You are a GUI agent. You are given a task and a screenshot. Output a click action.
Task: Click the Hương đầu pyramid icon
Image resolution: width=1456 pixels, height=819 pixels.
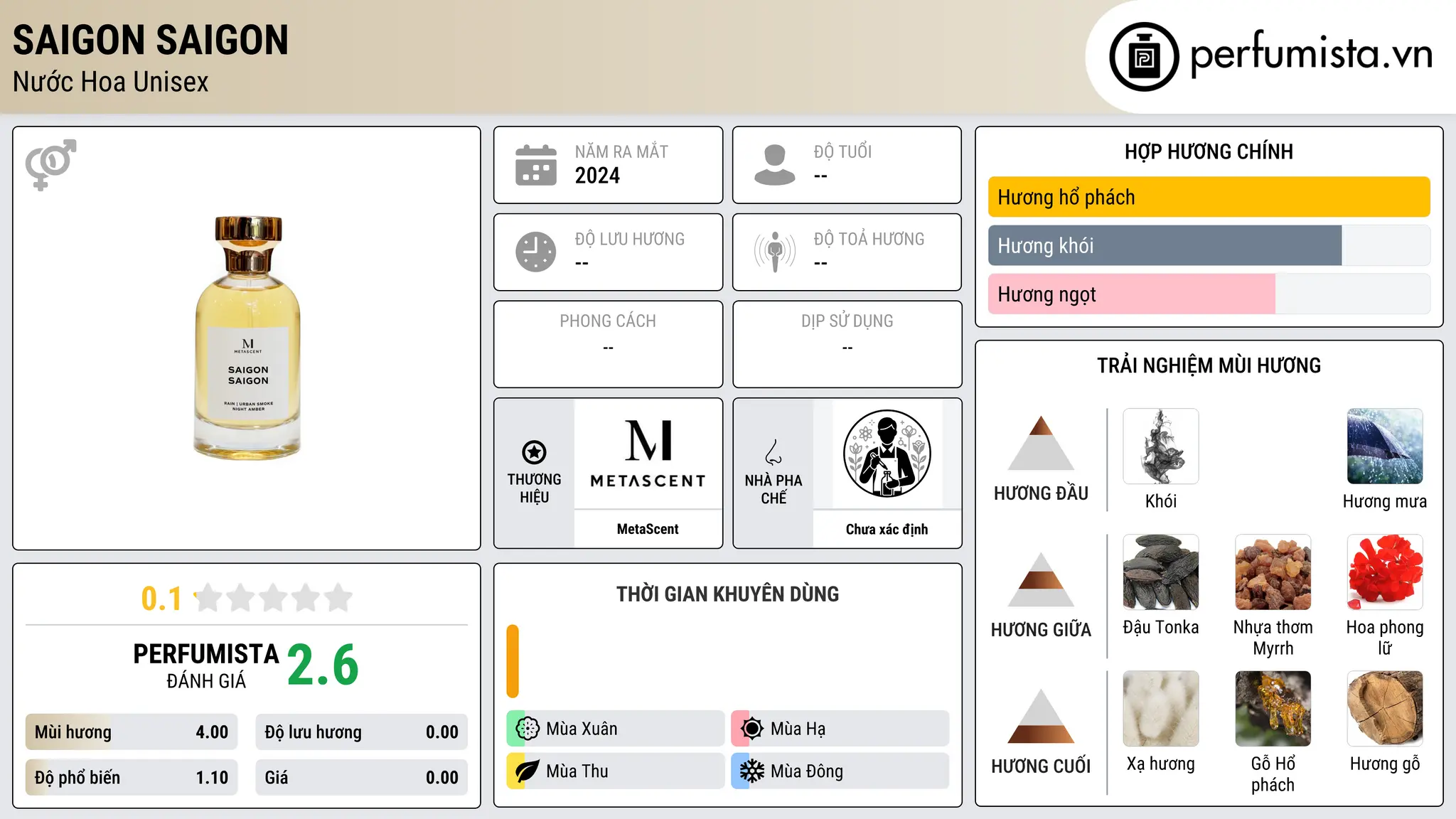point(1041,443)
